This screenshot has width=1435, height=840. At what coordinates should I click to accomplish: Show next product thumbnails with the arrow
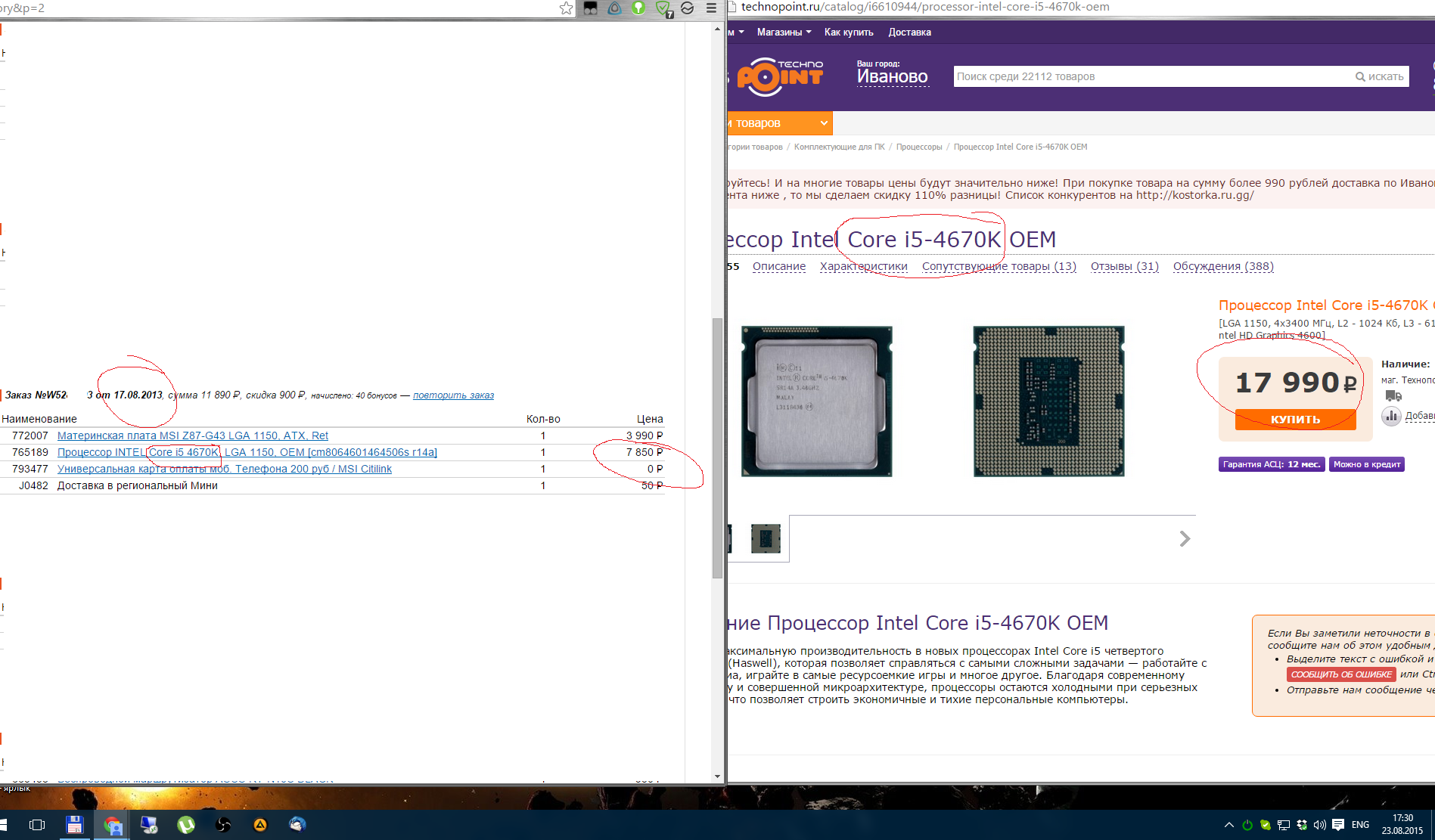1185,538
